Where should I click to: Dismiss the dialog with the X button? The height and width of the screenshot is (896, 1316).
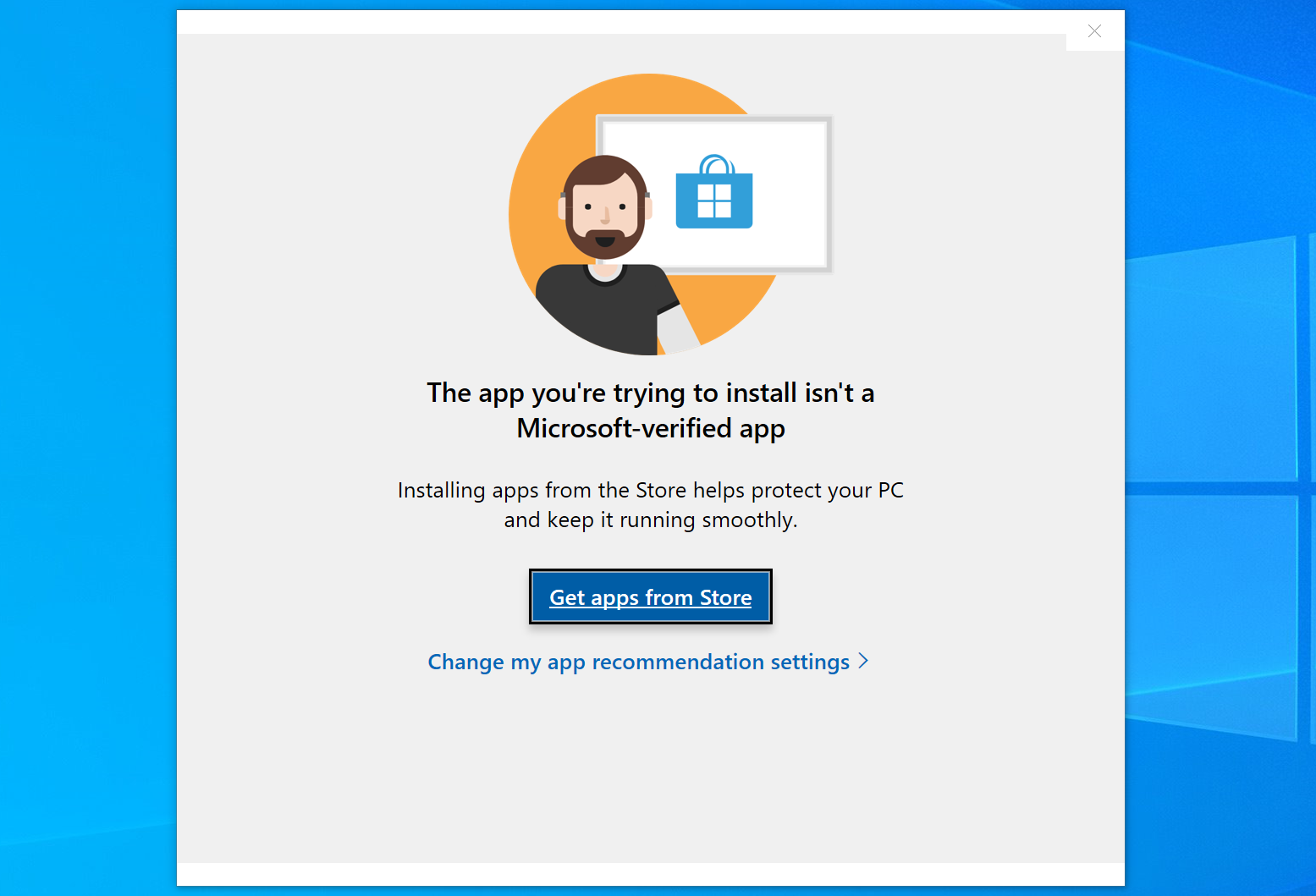pyautogui.click(x=1094, y=30)
